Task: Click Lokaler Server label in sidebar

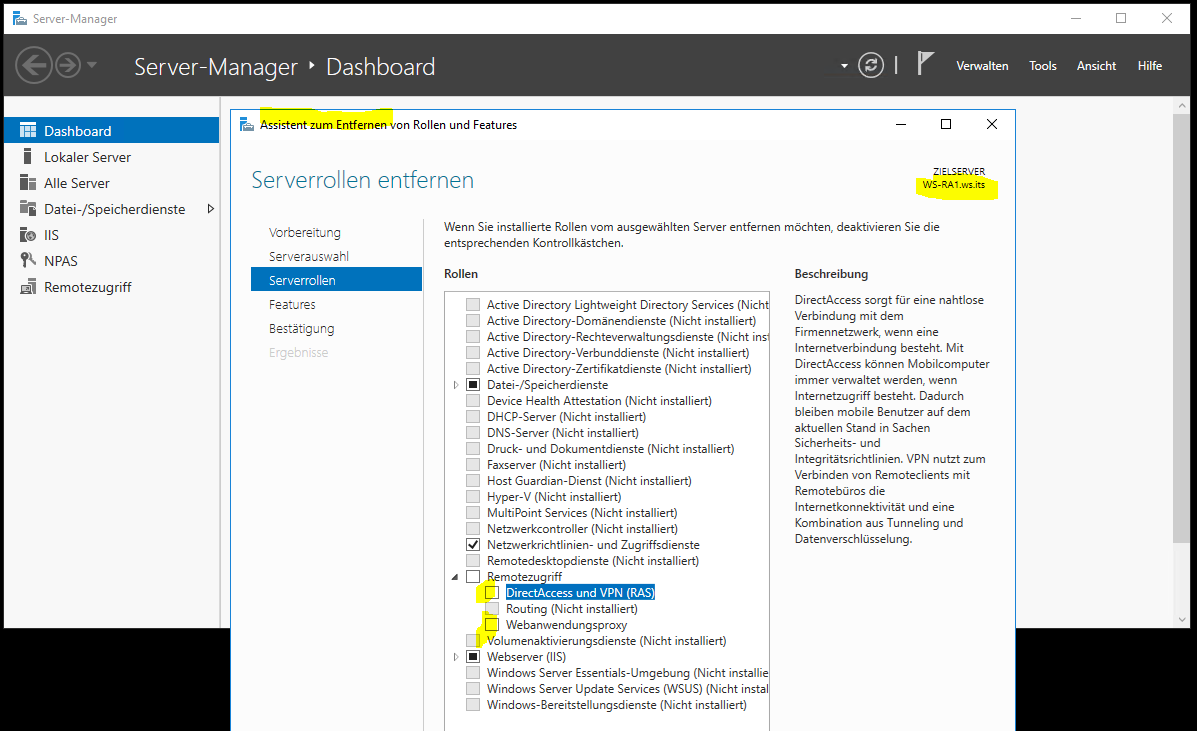Action: click(88, 157)
